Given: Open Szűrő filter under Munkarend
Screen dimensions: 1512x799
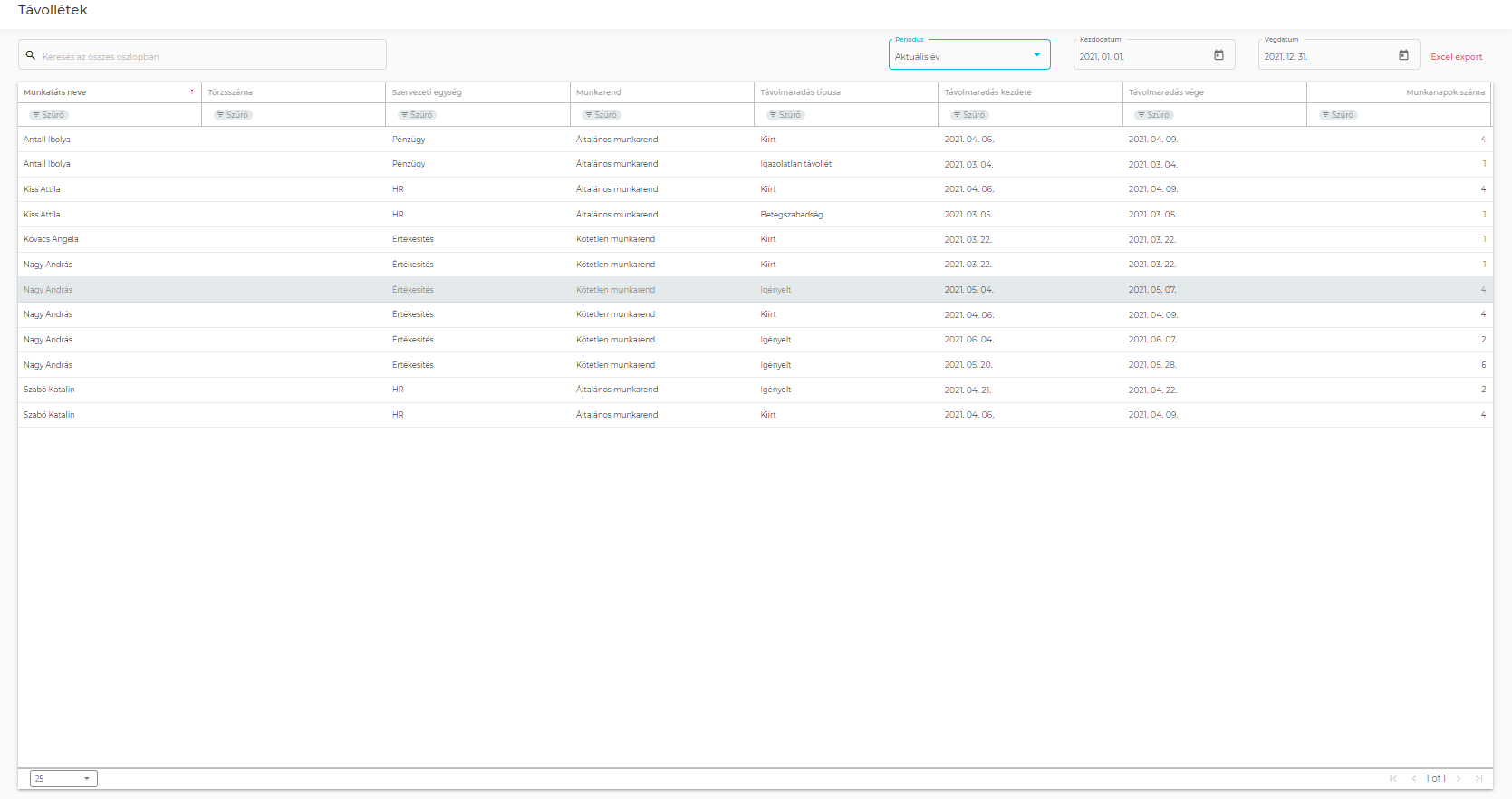Looking at the screenshot, I should (x=602, y=115).
